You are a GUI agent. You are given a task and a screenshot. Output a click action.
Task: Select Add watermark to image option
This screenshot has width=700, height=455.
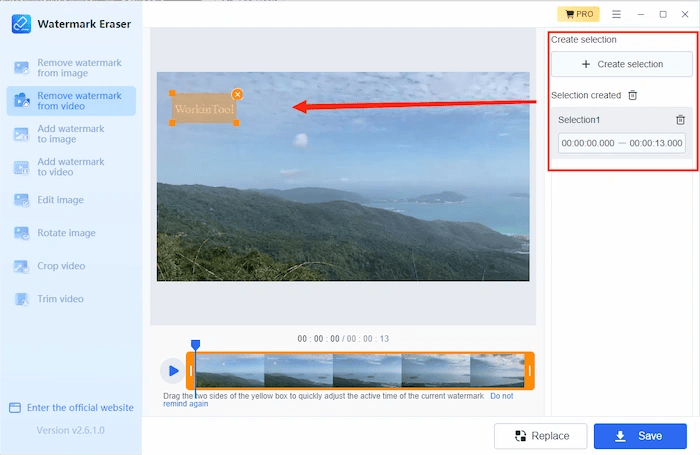click(x=71, y=134)
